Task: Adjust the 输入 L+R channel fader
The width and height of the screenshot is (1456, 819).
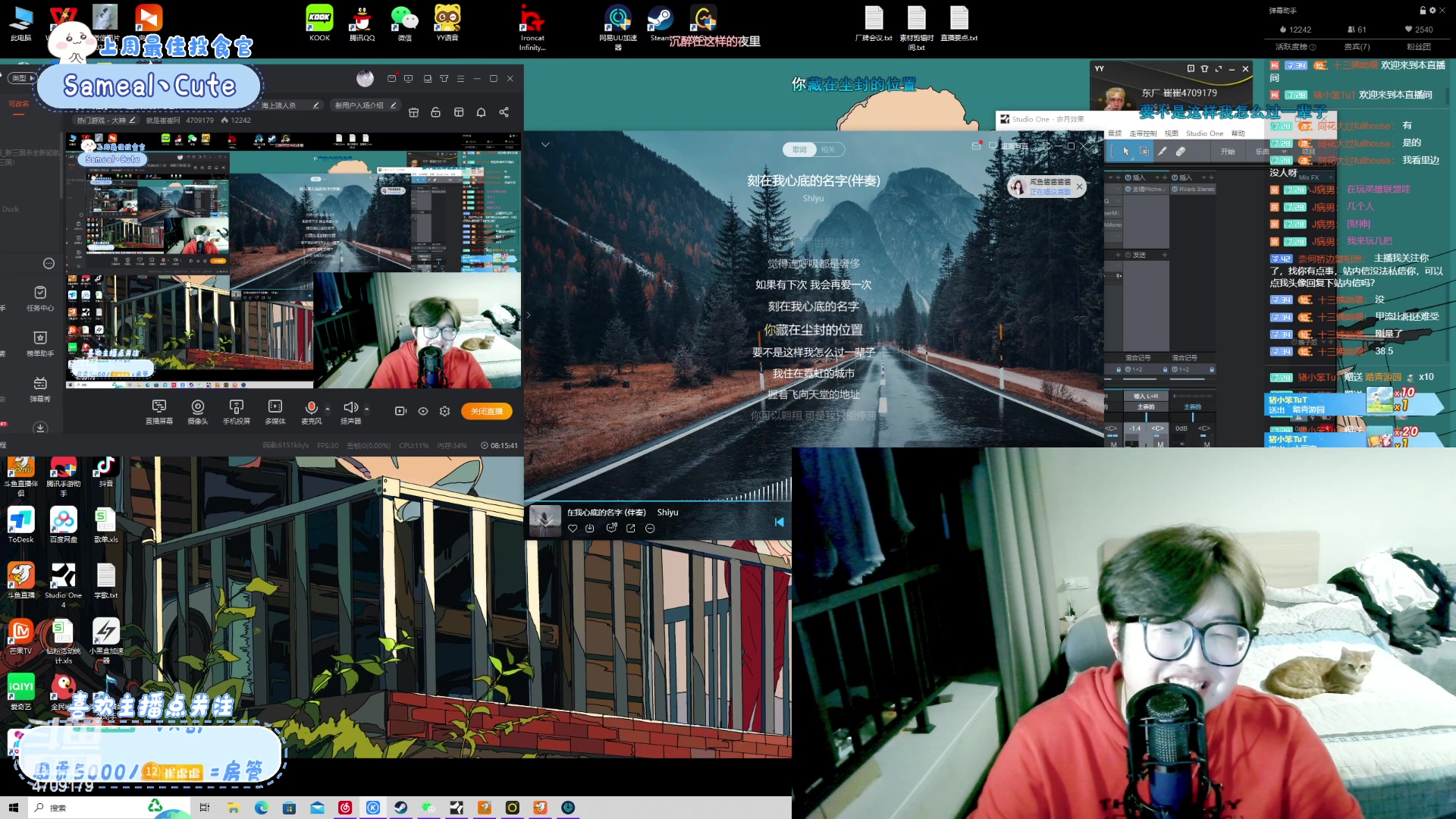Action: [1146, 417]
